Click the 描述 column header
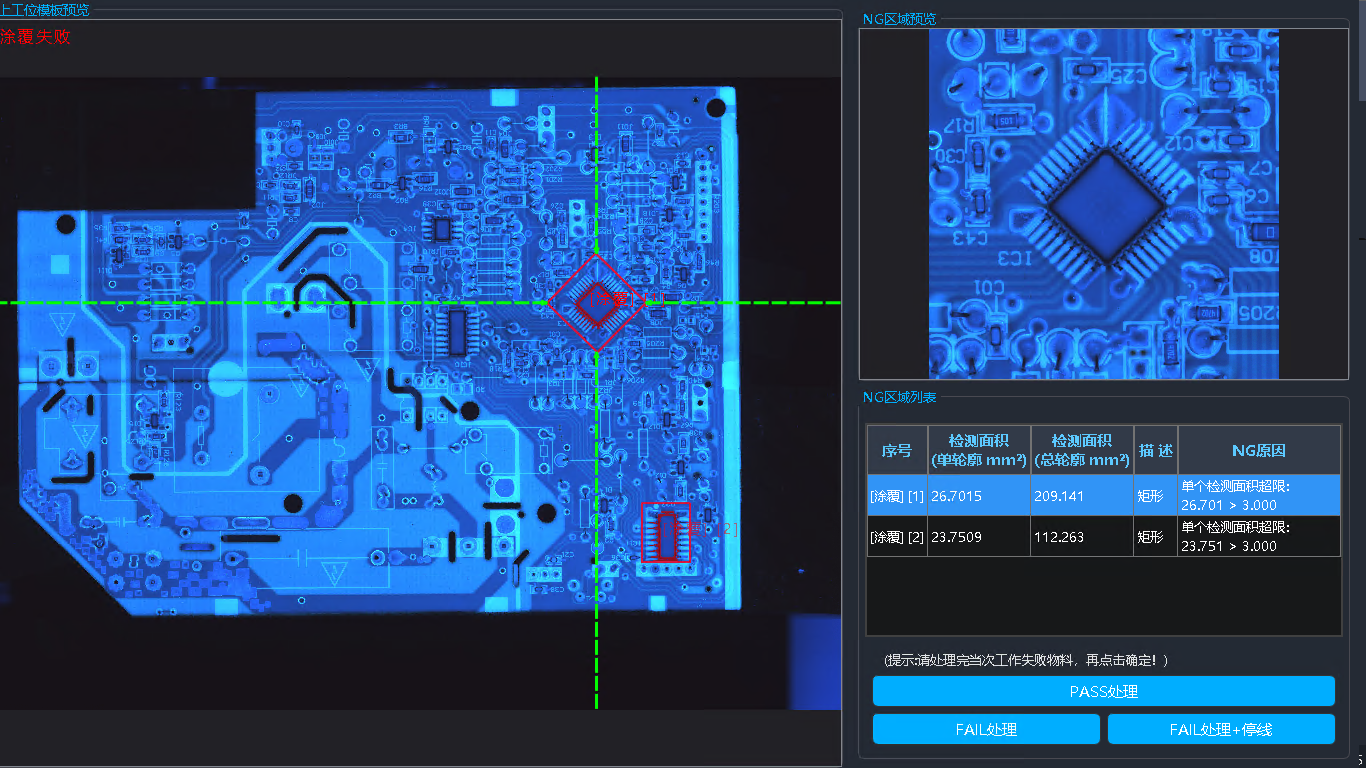The image size is (1366, 768). click(1155, 450)
